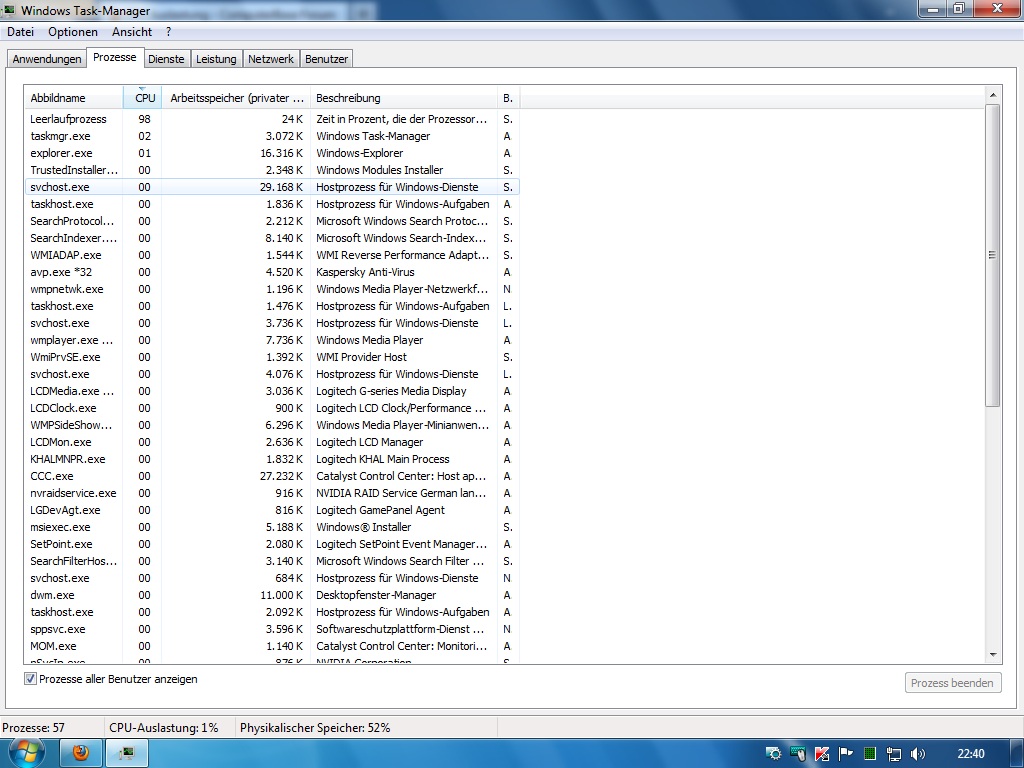Open the ? help menu
Viewport: 1024px width, 768px height.
pyautogui.click(x=168, y=31)
